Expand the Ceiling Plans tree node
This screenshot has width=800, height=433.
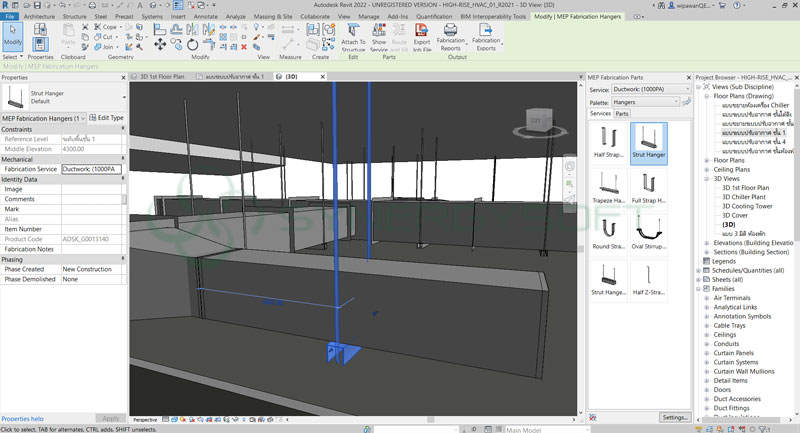tap(707, 169)
